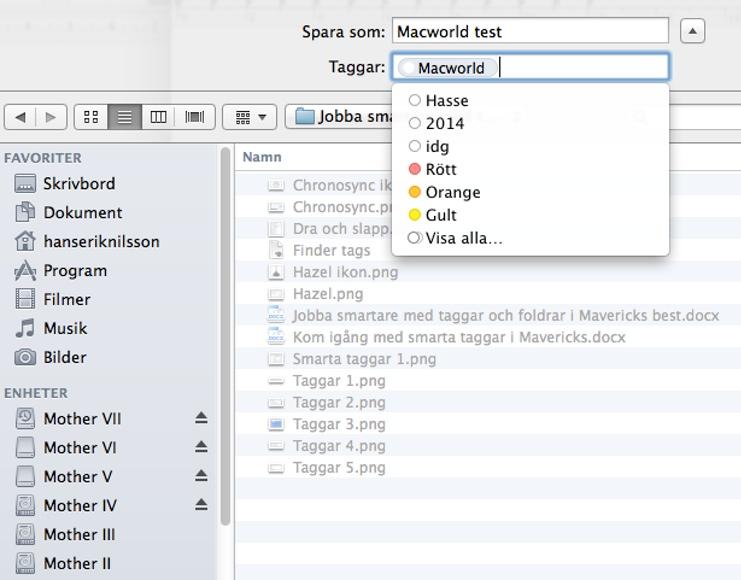Pick the Orange color tag
Image resolution: width=741 pixels, height=580 pixels.
click(452, 192)
